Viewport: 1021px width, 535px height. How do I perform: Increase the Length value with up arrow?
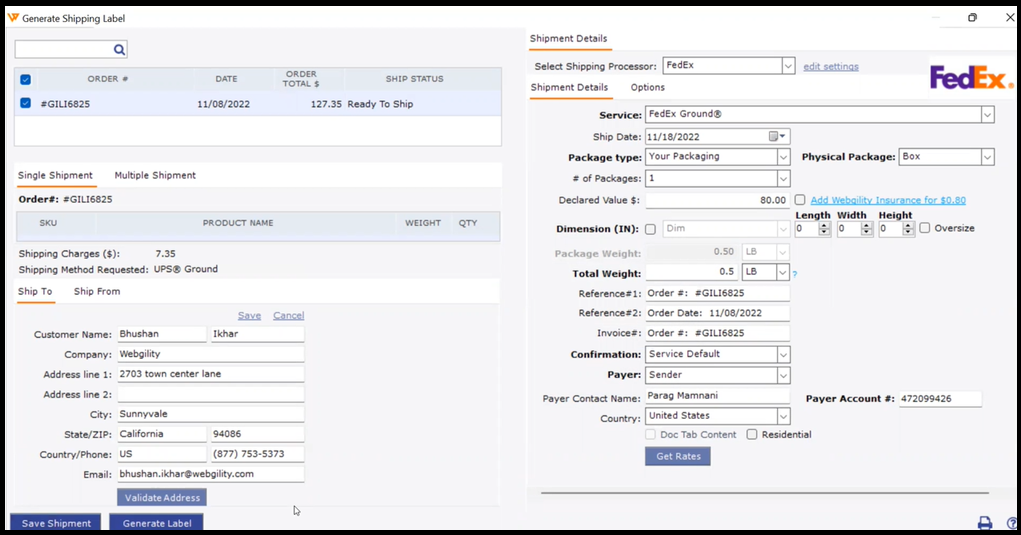(824, 225)
